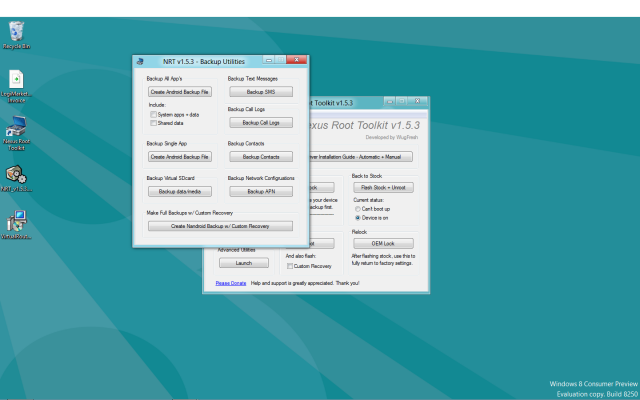The height and width of the screenshot is (400, 640).
Task: Click Create Android Backup File under Backup Single App
Action: pyautogui.click(x=180, y=157)
